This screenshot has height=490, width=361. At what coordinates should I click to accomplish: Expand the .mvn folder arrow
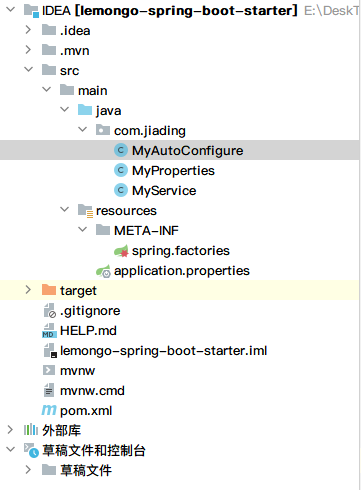pyautogui.click(x=28, y=50)
